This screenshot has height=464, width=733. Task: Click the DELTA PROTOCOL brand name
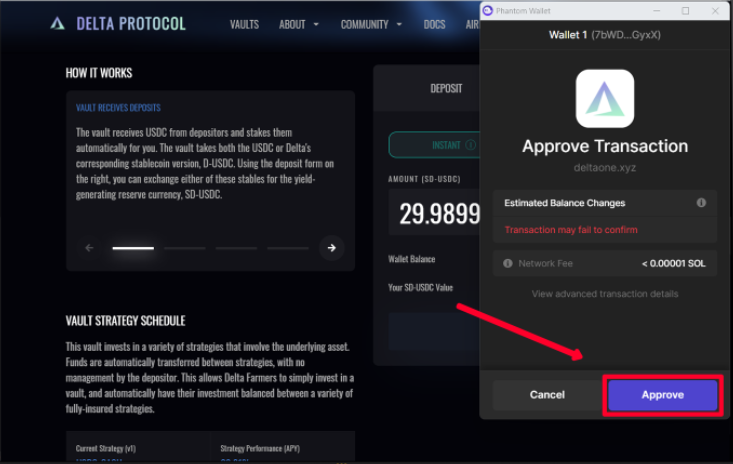(131, 23)
